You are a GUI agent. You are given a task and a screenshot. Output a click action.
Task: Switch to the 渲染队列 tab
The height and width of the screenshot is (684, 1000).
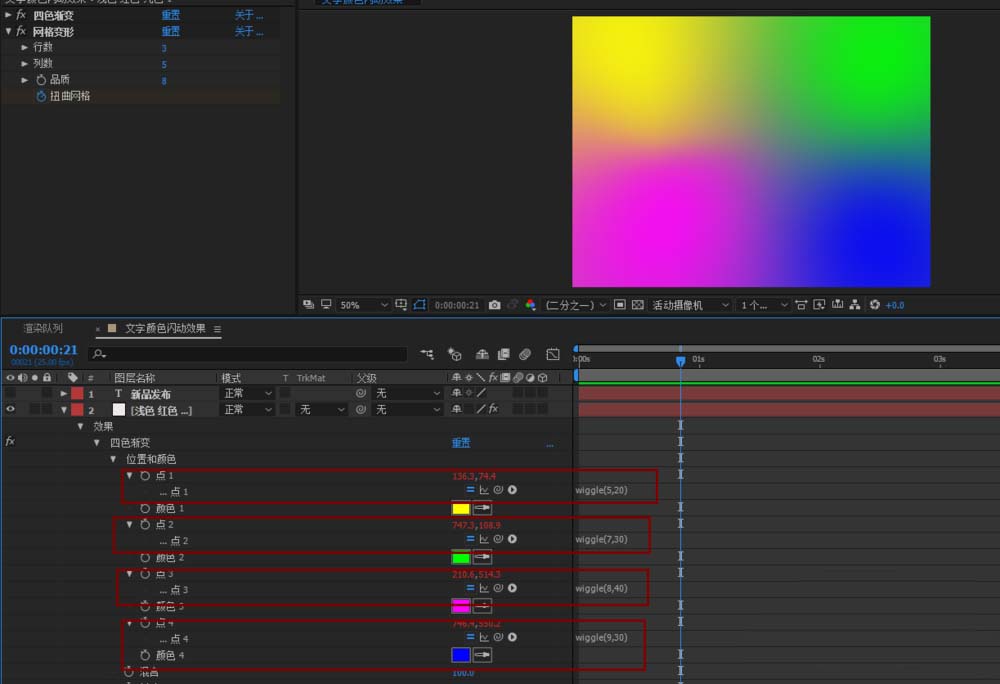point(43,328)
